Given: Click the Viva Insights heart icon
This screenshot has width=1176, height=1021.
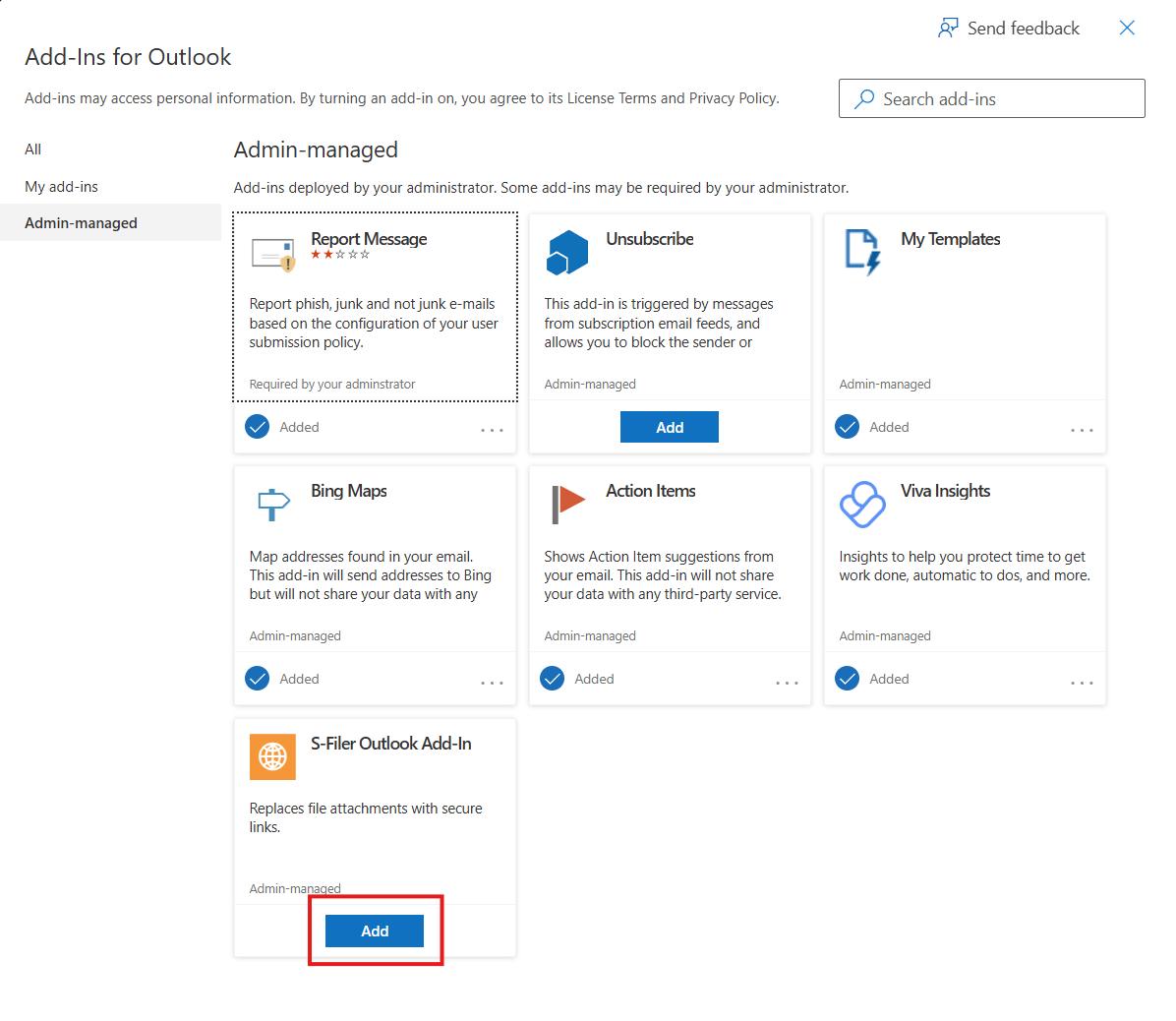Looking at the screenshot, I should (862, 505).
